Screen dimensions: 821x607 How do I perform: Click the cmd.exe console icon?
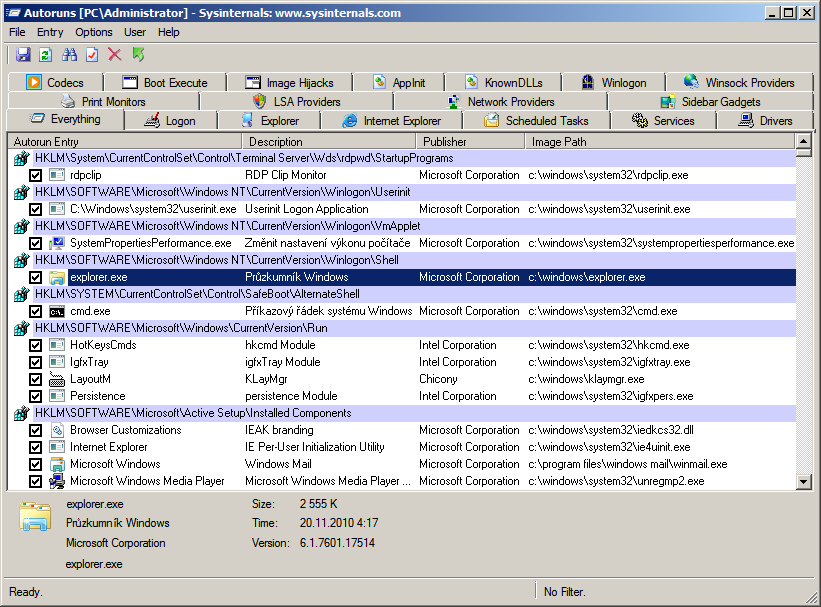(57, 312)
